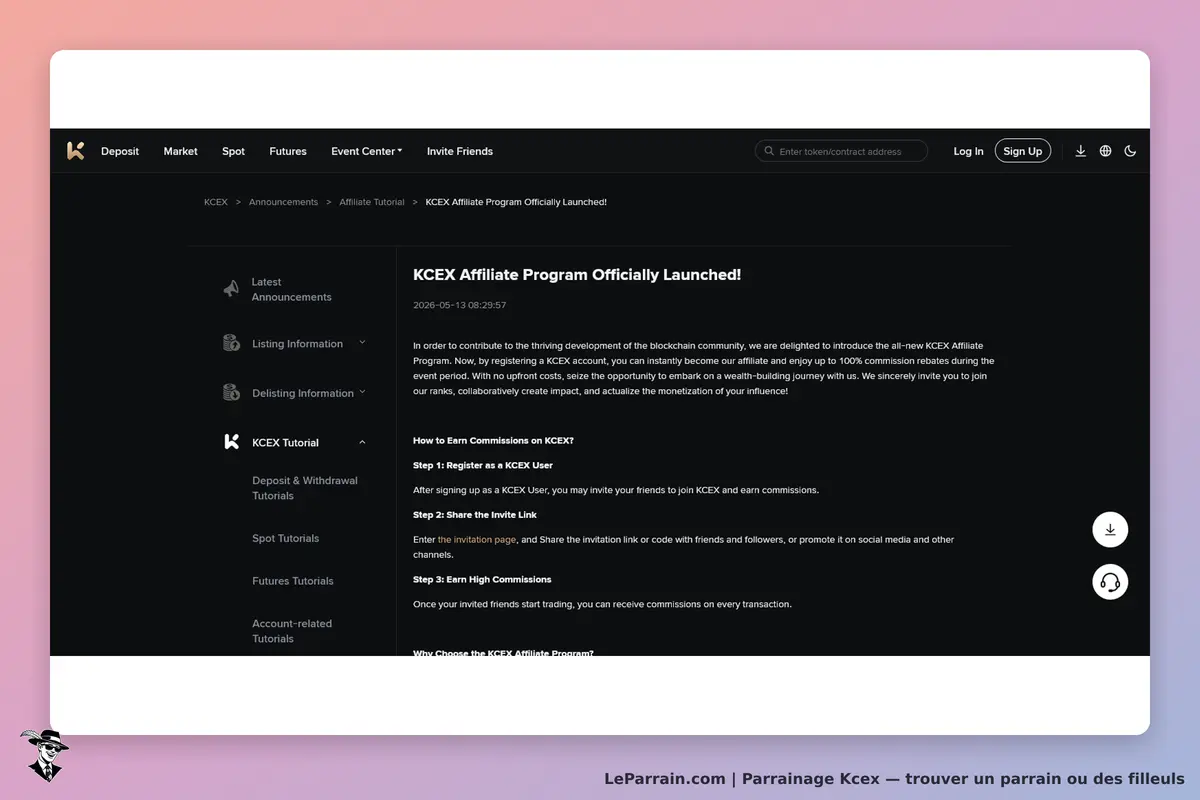1200x800 pixels.
Task: Click 'Step 2: Share the Invite Link'
Action: click(475, 515)
